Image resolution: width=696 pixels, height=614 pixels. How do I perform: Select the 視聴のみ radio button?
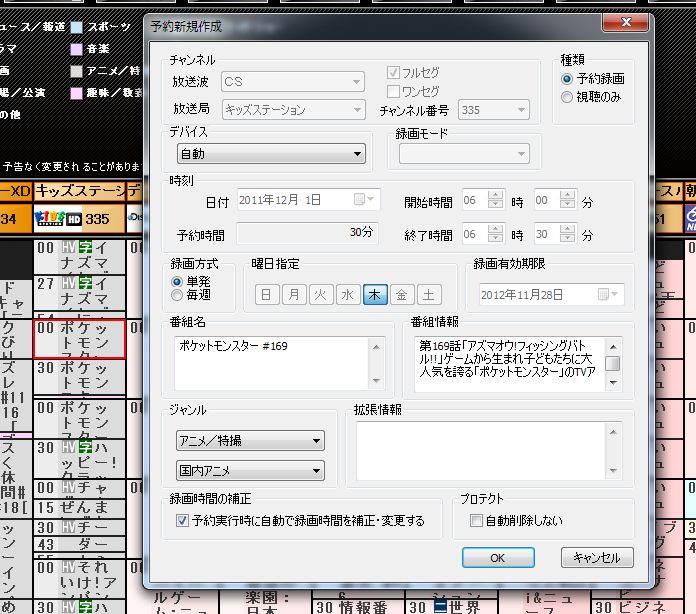566,97
